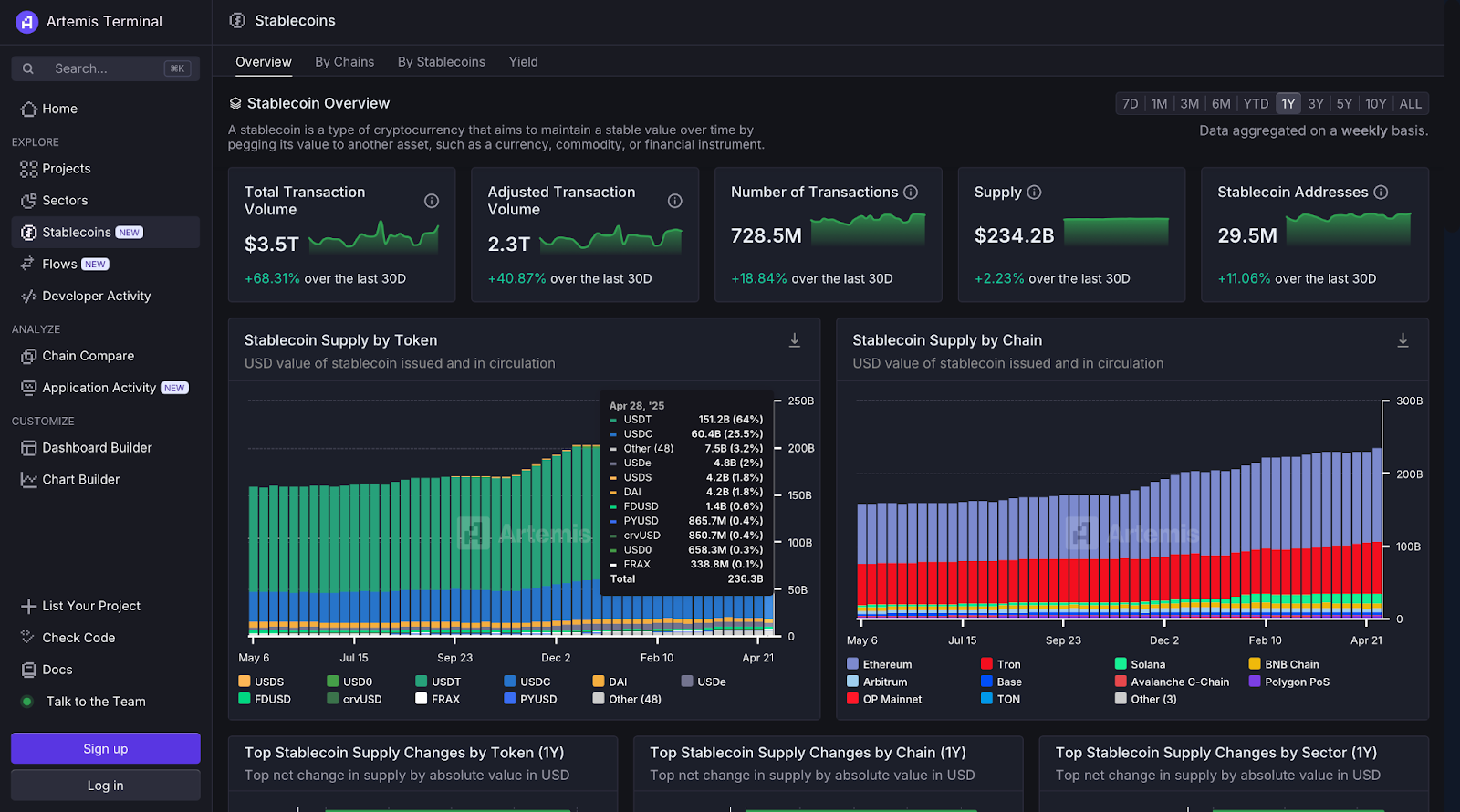Click the Sign up button
The width and height of the screenshot is (1460, 812).
pyautogui.click(x=106, y=749)
